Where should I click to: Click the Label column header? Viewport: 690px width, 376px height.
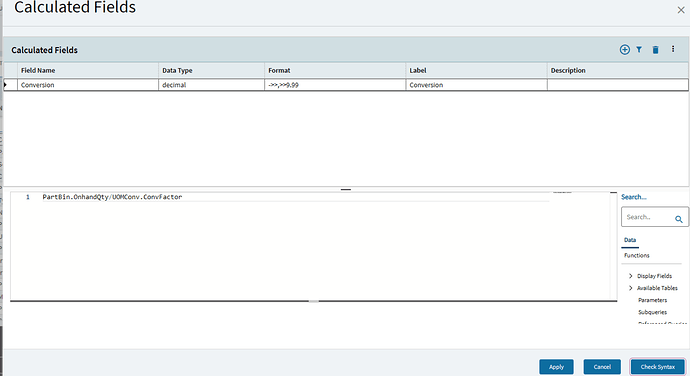[x=476, y=70]
